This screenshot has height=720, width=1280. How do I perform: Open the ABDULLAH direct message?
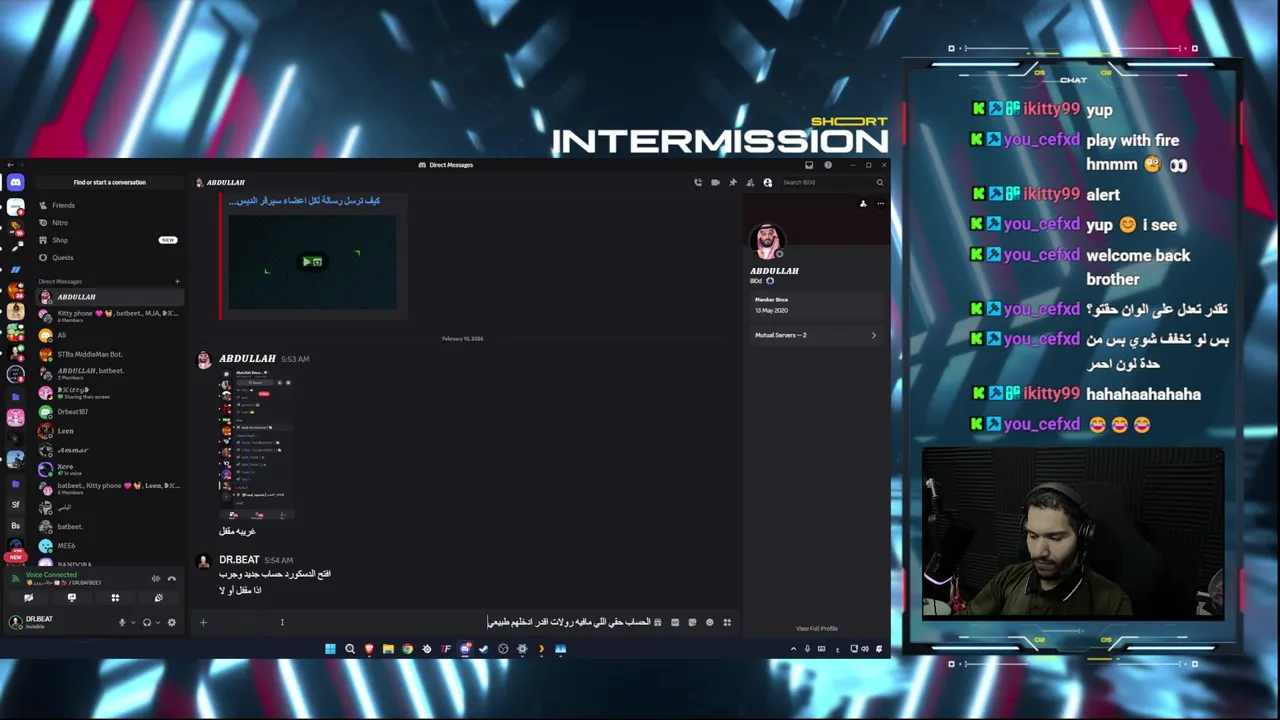tap(109, 297)
